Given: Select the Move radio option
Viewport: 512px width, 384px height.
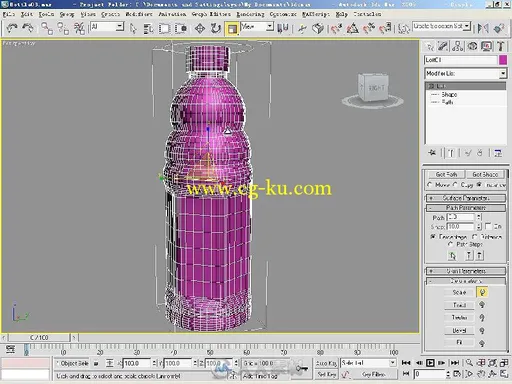Looking at the screenshot, I should [x=430, y=185].
